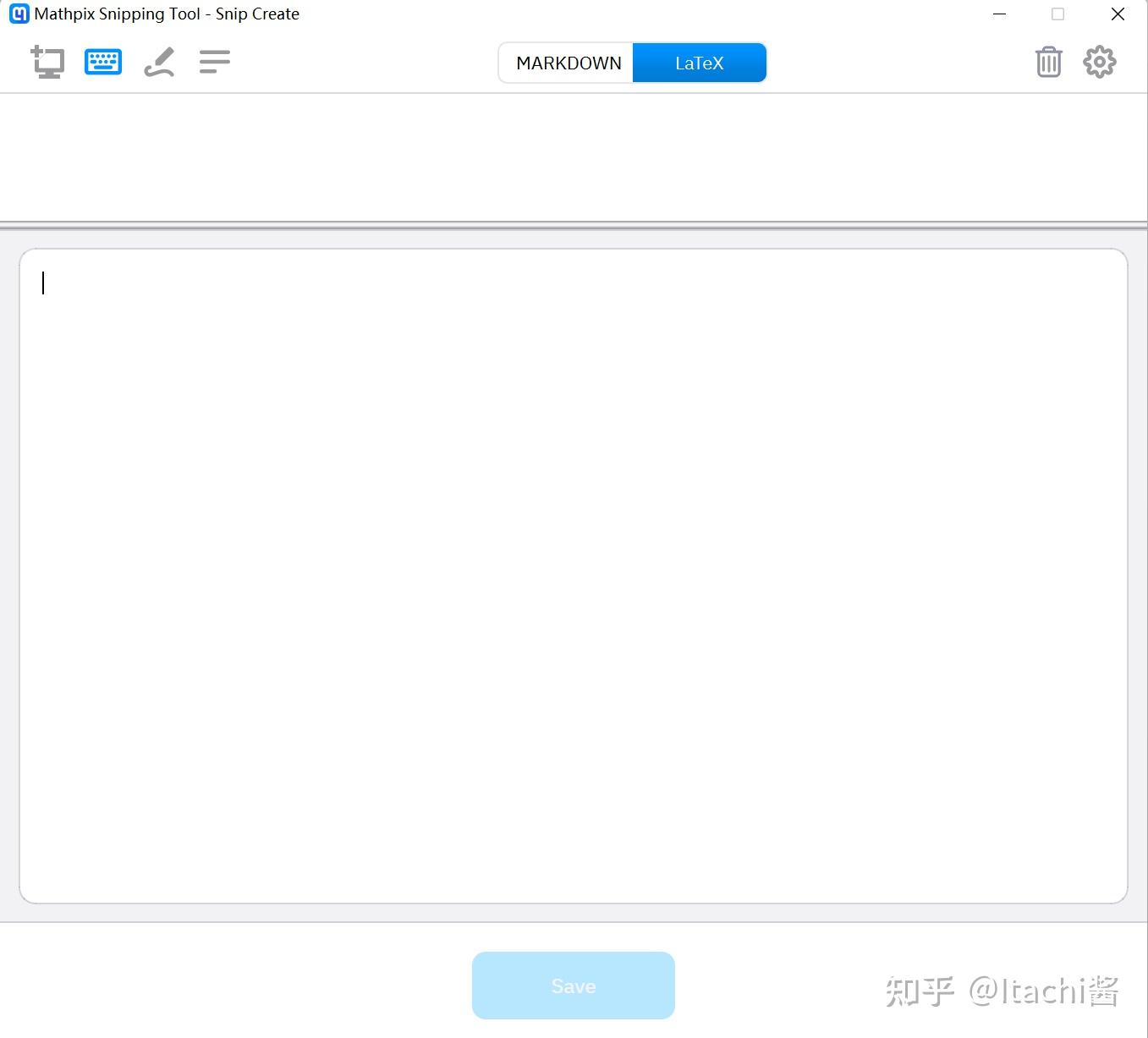Click the blue keyboard icon toolbar item
The height and width of the screenshot is (1038, 1148).
tap(102, 62)
